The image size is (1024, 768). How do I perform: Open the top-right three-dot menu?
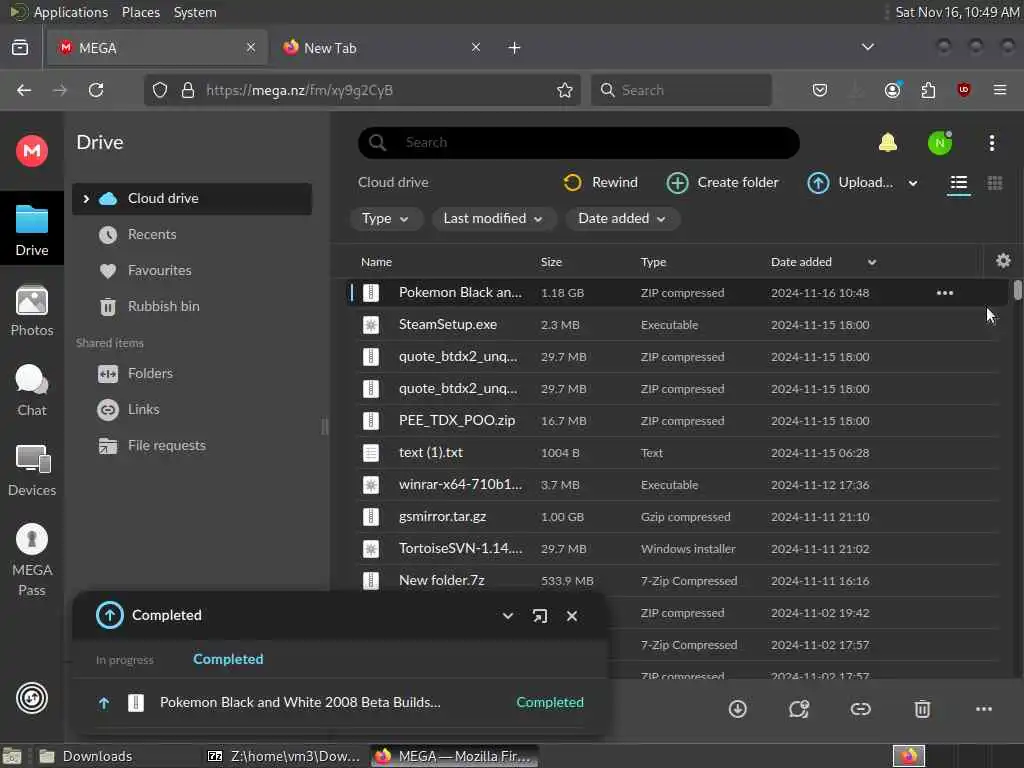[991, 143]
